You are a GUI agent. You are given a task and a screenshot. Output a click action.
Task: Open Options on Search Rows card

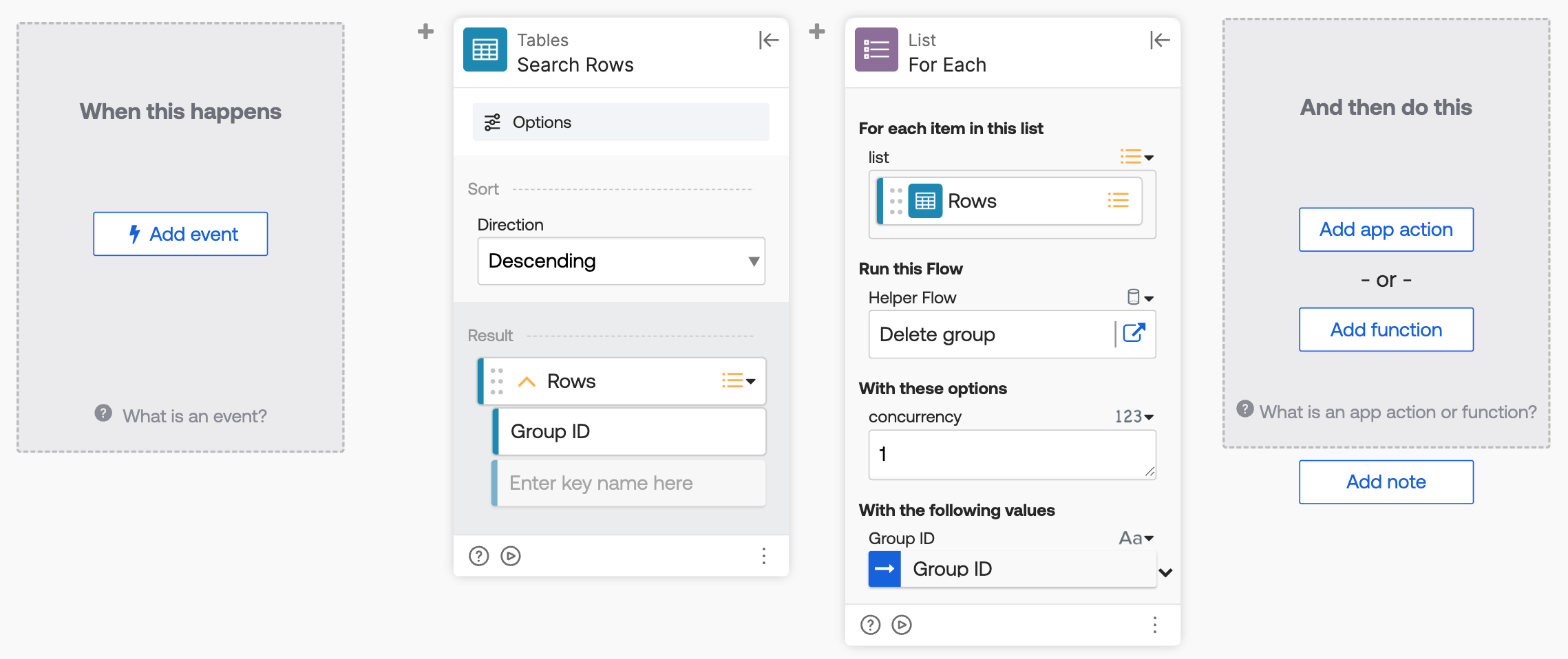point(621,122)
